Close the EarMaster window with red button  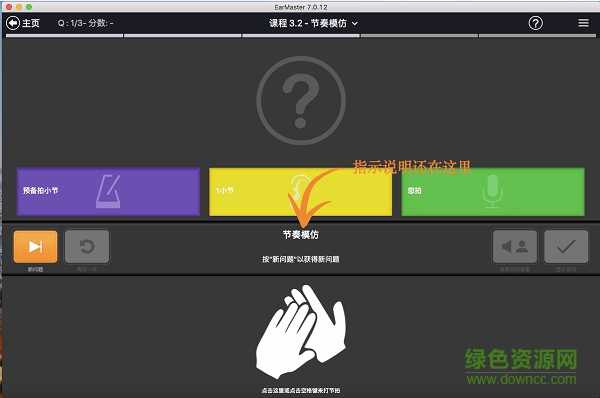pos(10,7)
